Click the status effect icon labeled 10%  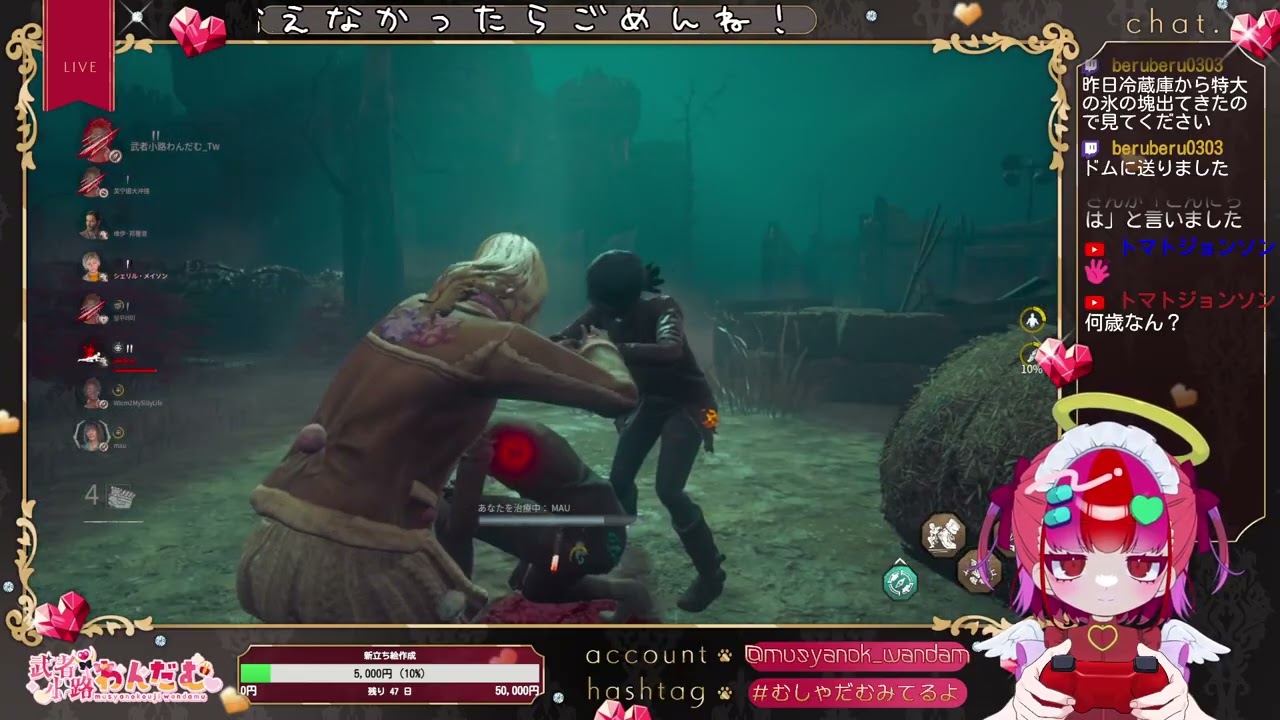(x=1031, y=356)
